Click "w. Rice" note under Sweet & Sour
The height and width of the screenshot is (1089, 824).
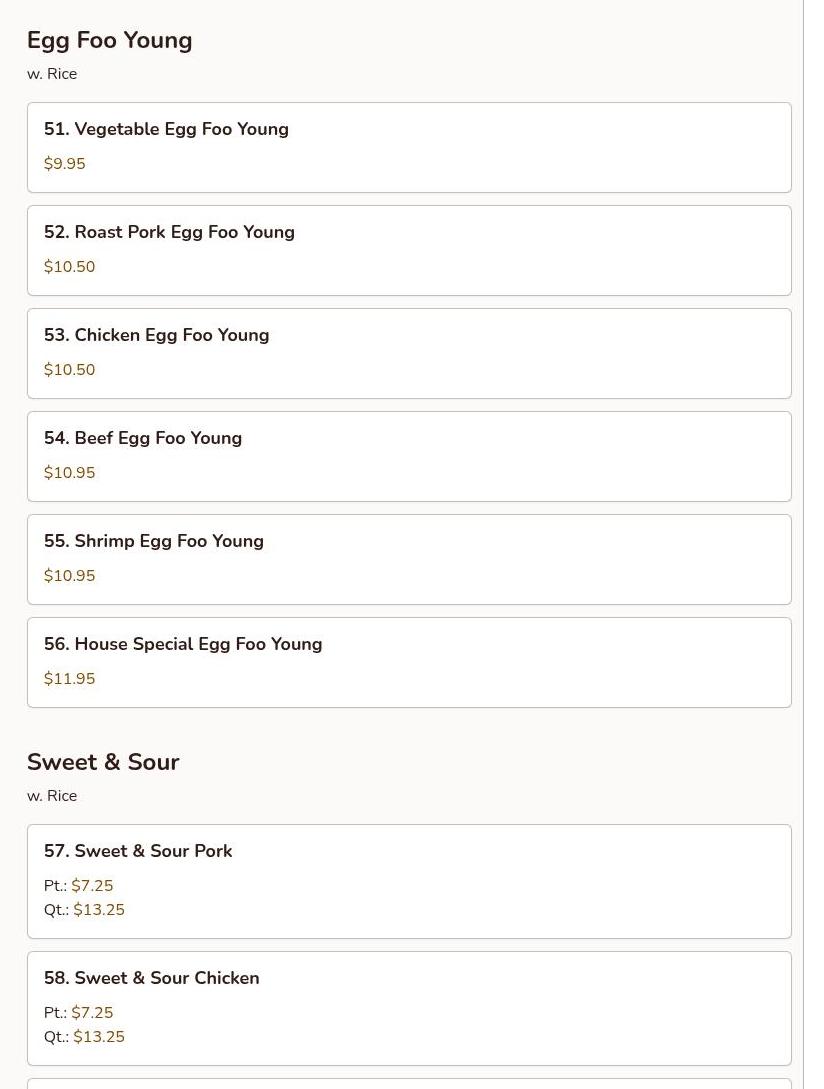52,796
